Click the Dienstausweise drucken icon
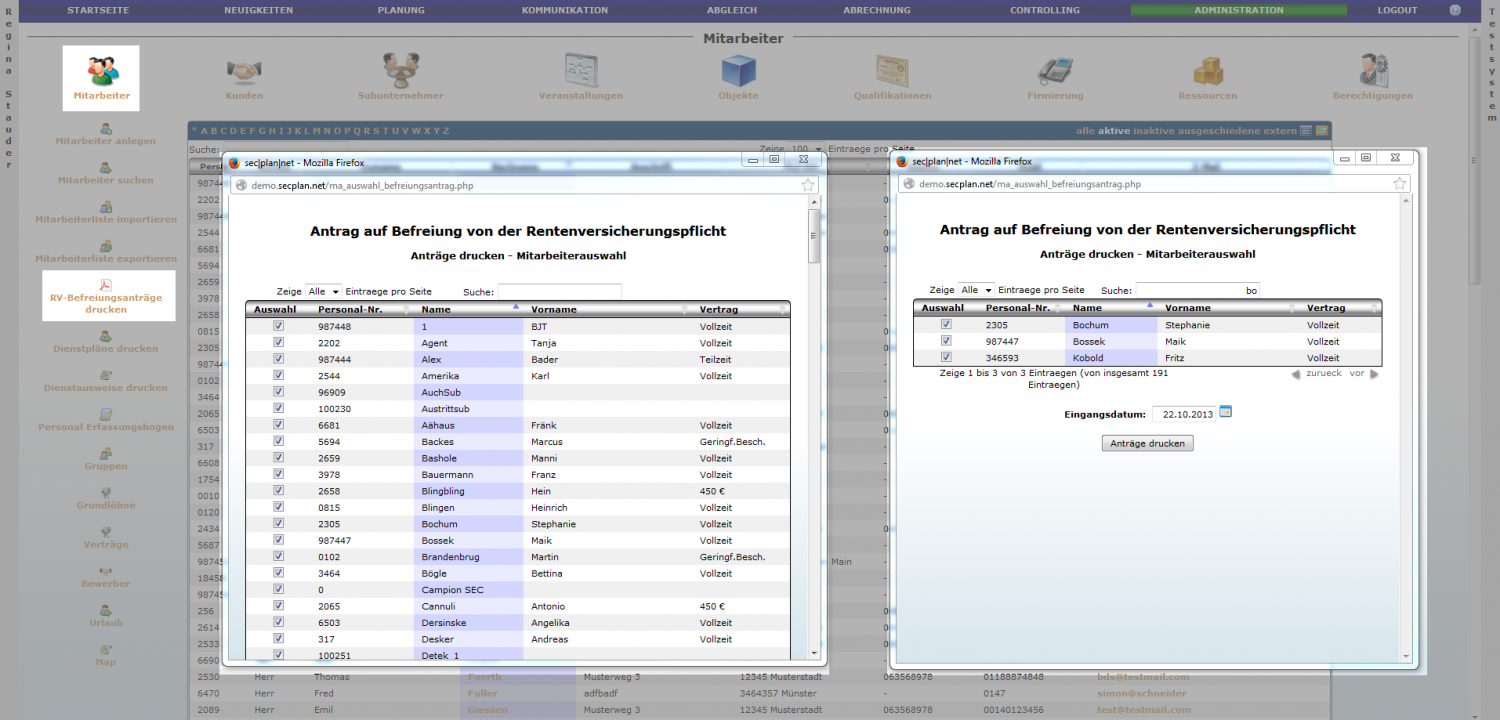Screen dimensions: 1500x720 [106, 375]
